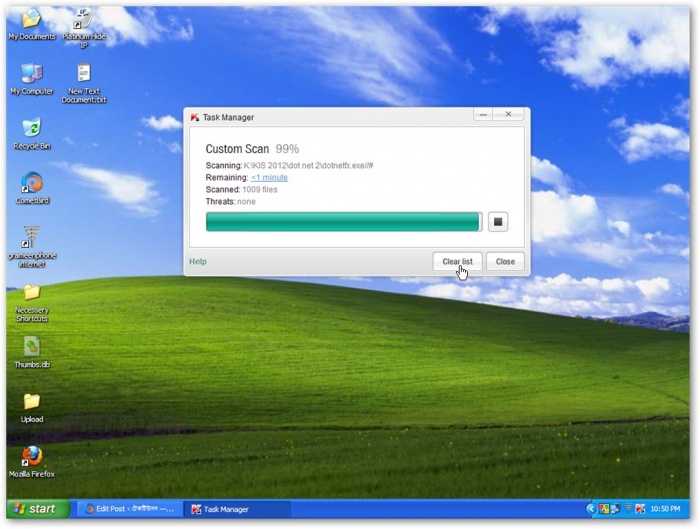Open the My Documents desktop icon
Viewport: 700px width, 529px height.
tap(32, 25)
